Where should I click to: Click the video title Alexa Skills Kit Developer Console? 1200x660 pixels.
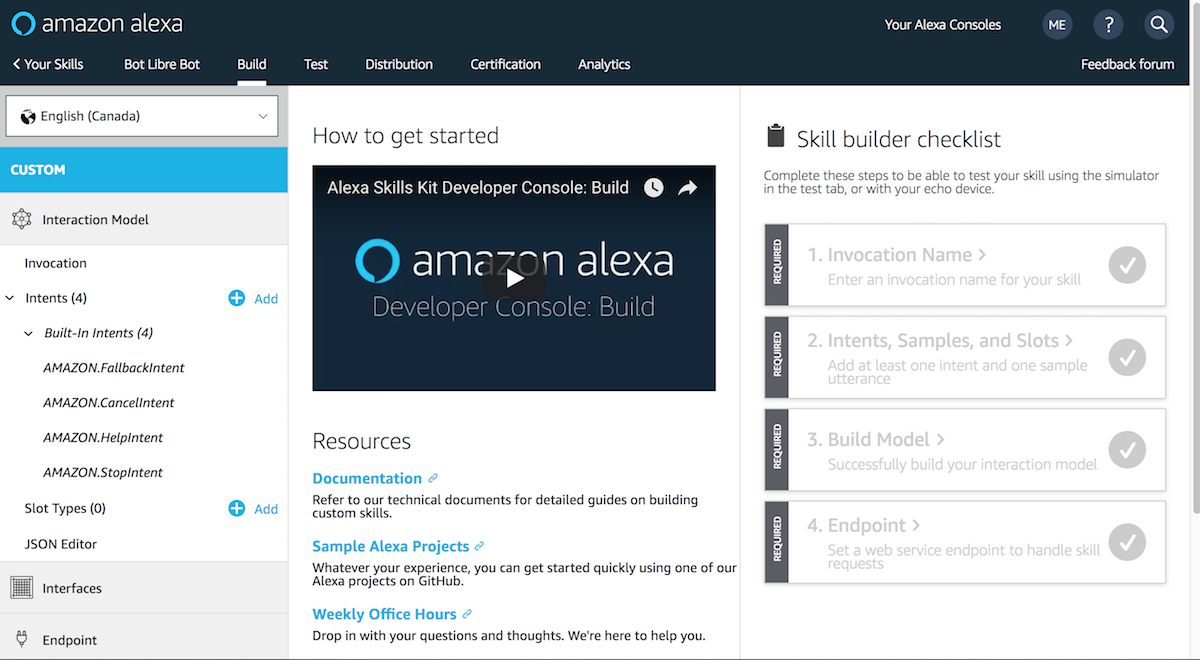point(478,187)
